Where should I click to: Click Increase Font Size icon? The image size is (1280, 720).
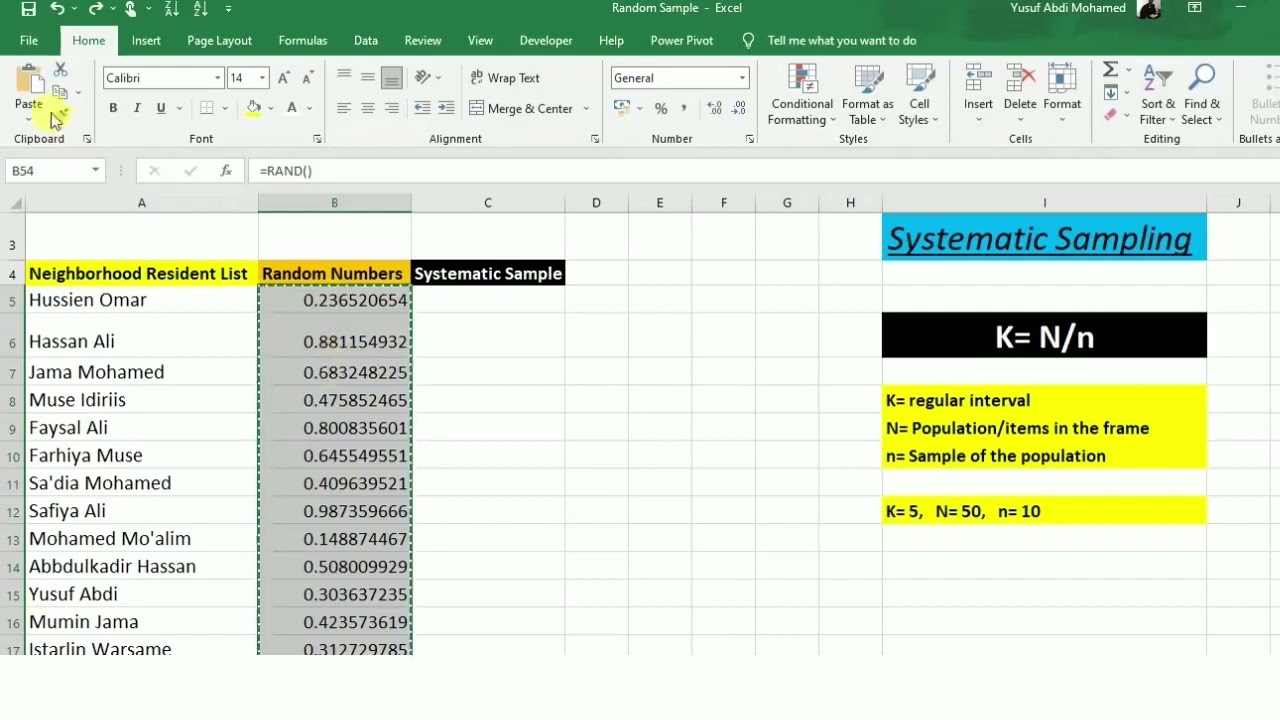[x=284, y=78]
